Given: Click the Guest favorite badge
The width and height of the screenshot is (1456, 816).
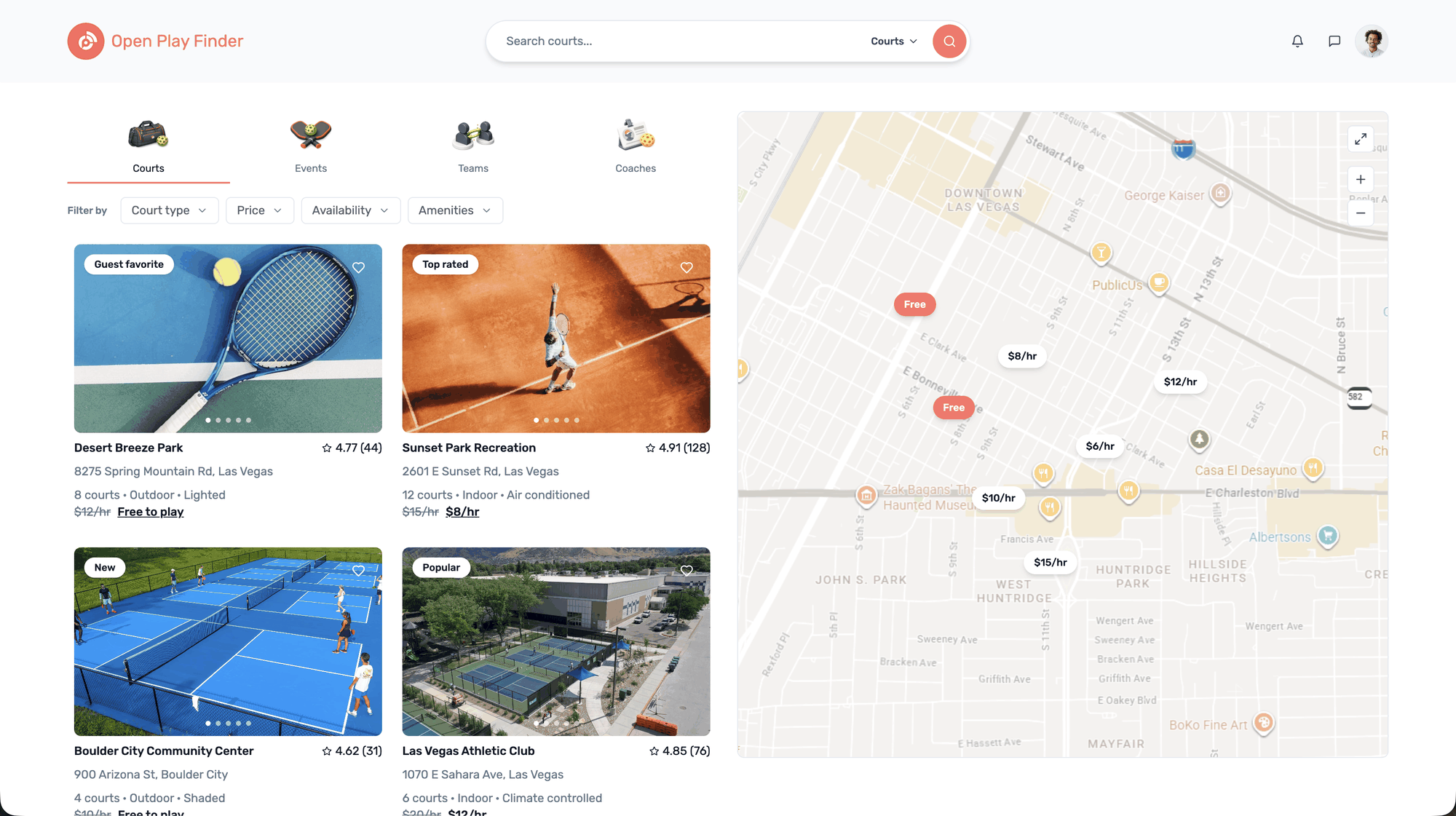Looking at the screenshot, I should [x=129, y=264].
